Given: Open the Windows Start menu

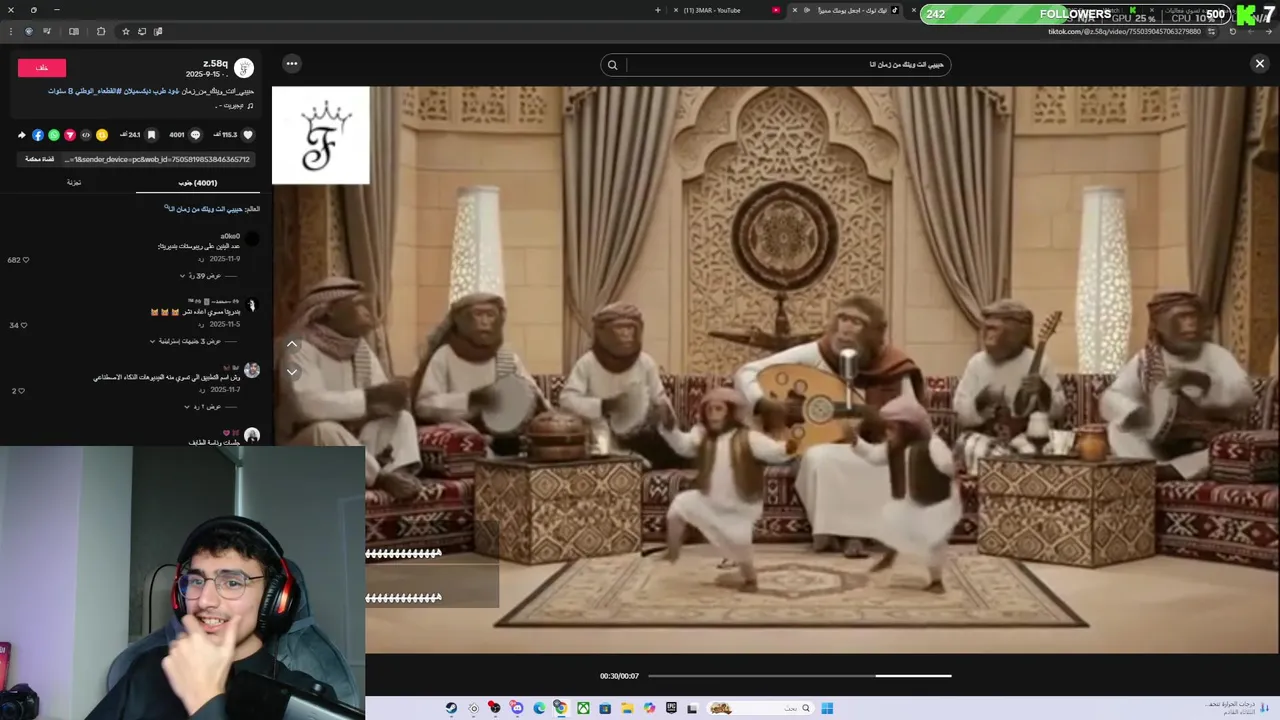Looking at the screenshot, I should (x=827, y=708).
